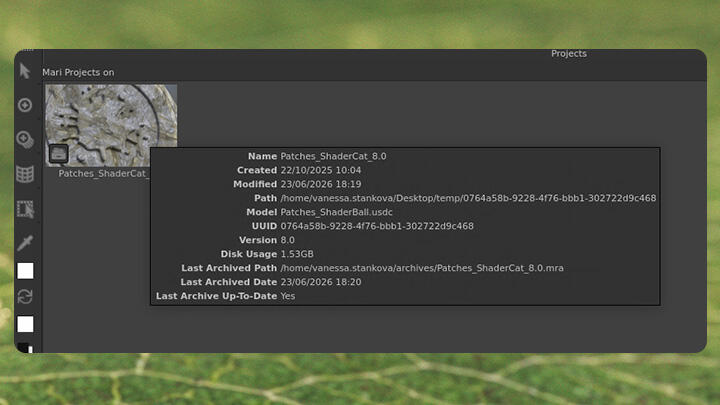
Task: Activate the Marquee Select tool
Action: [x=25, y=209]
